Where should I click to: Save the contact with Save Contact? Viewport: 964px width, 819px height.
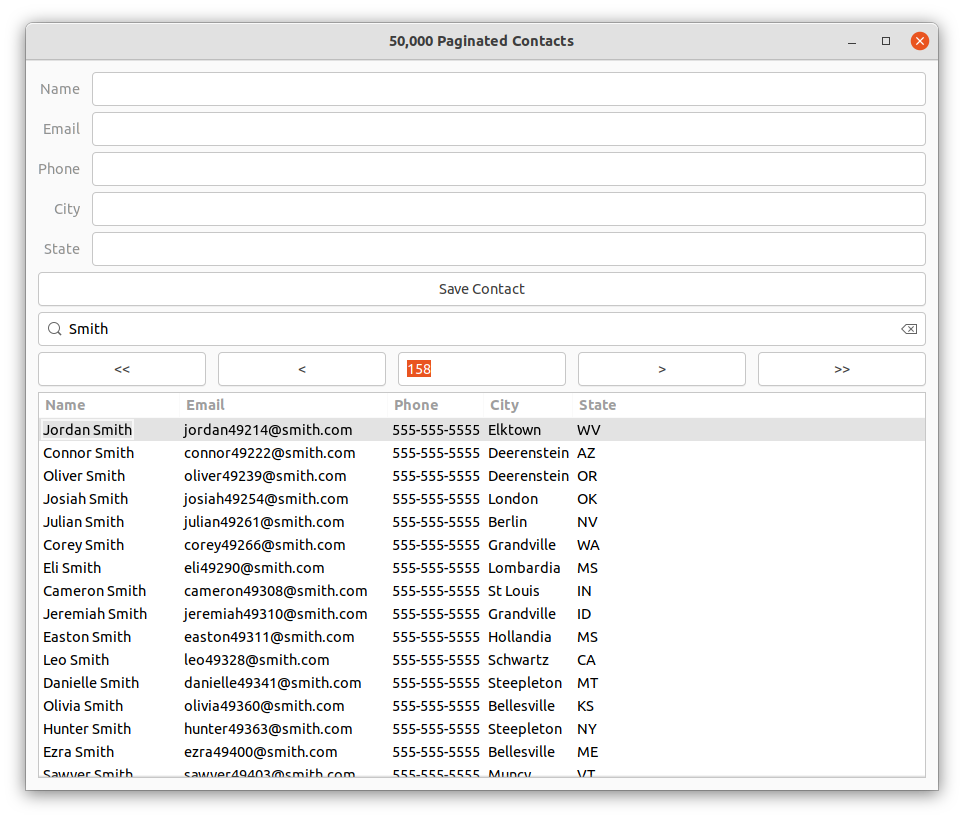pyautogui.click(x=482, y=289)
